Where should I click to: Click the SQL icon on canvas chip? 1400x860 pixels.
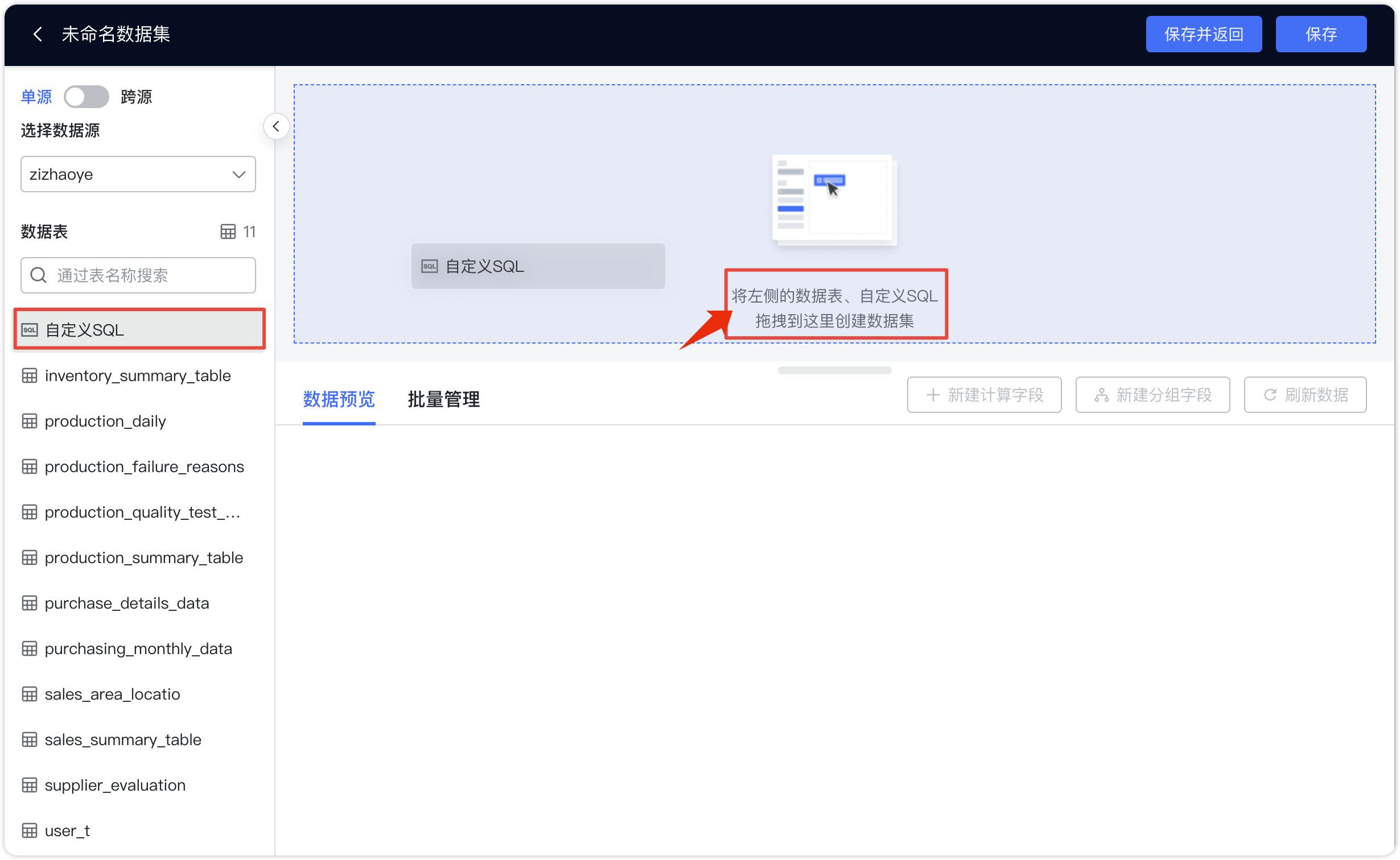coord(430,266)
